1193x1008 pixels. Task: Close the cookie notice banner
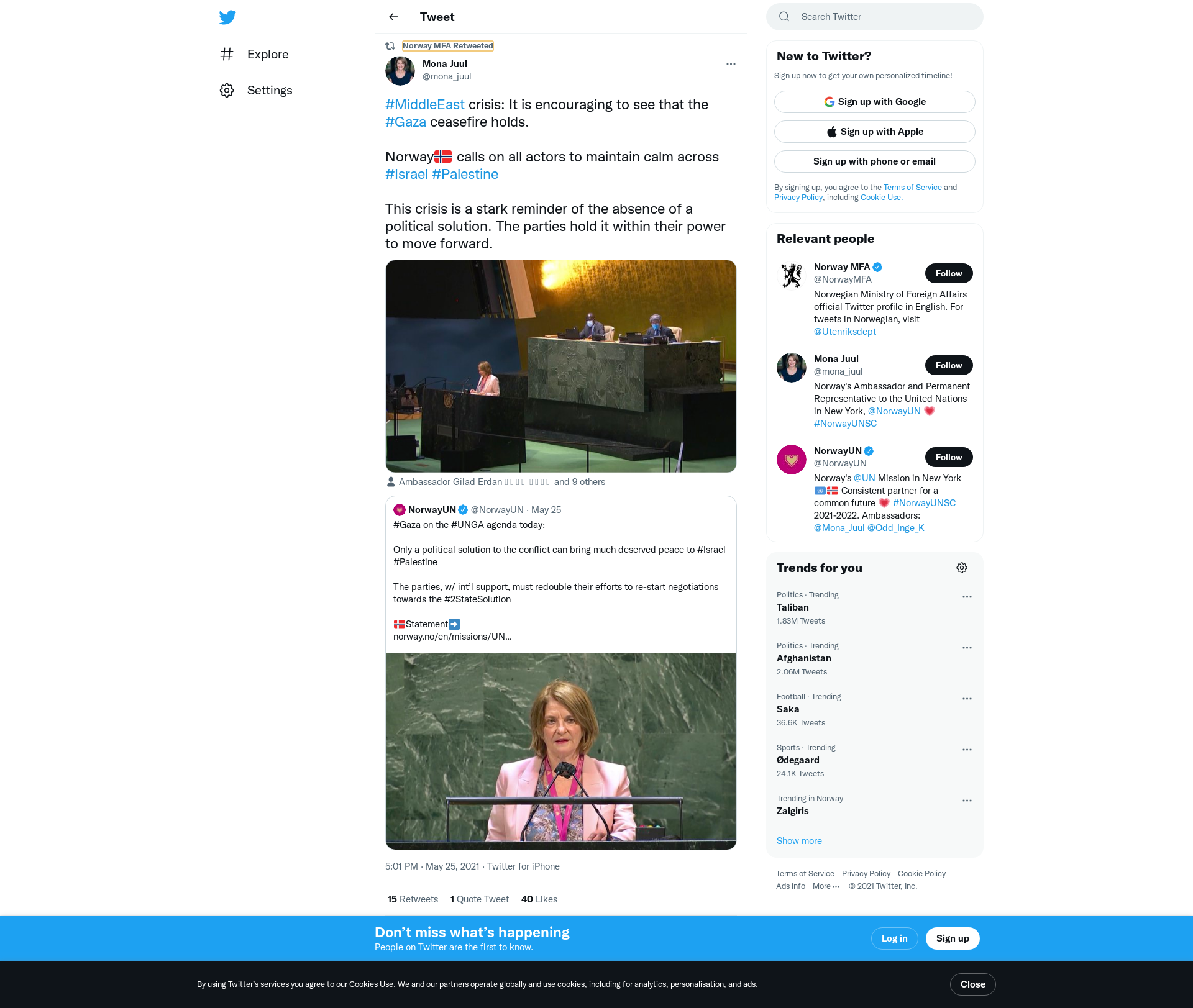(972, 984)
